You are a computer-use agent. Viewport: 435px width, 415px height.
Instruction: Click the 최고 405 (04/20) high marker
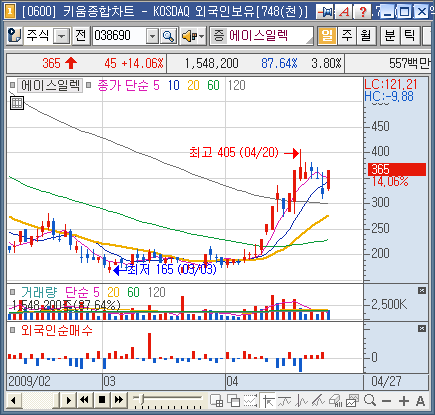click(x=234, y=153)
